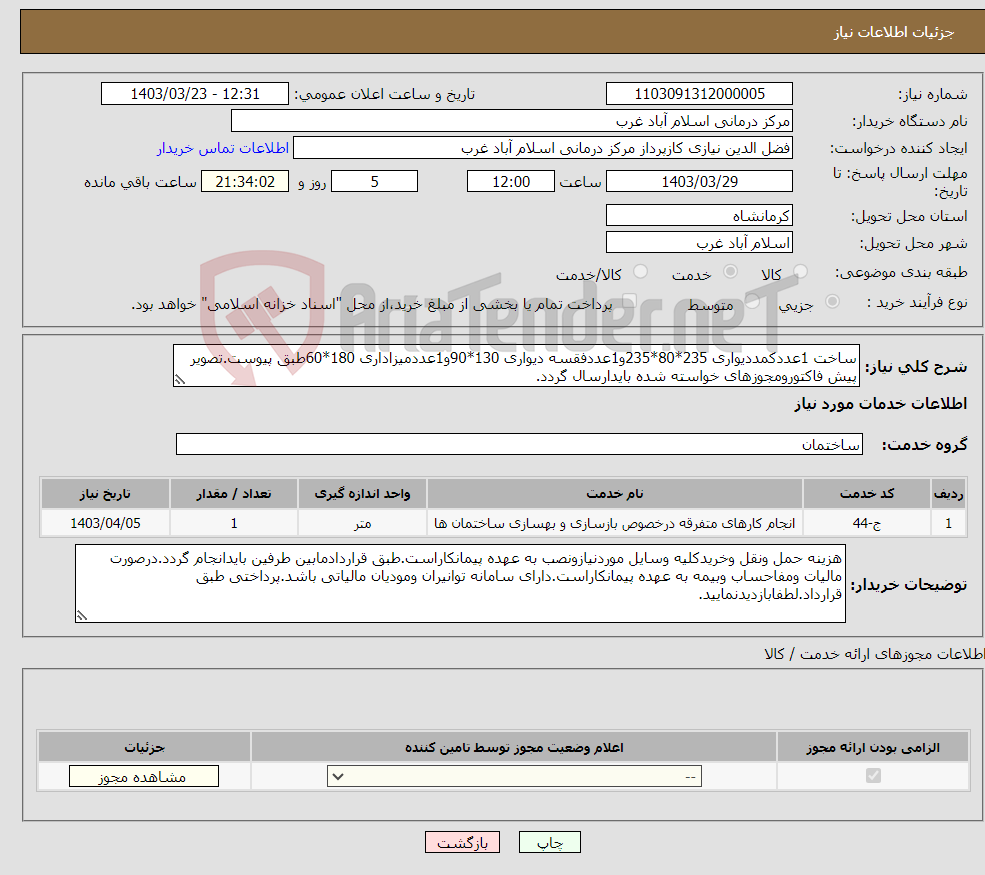This screenshot has width=985, height=875.
Task: Open the permit status dropdown
Action: [514, 776]
